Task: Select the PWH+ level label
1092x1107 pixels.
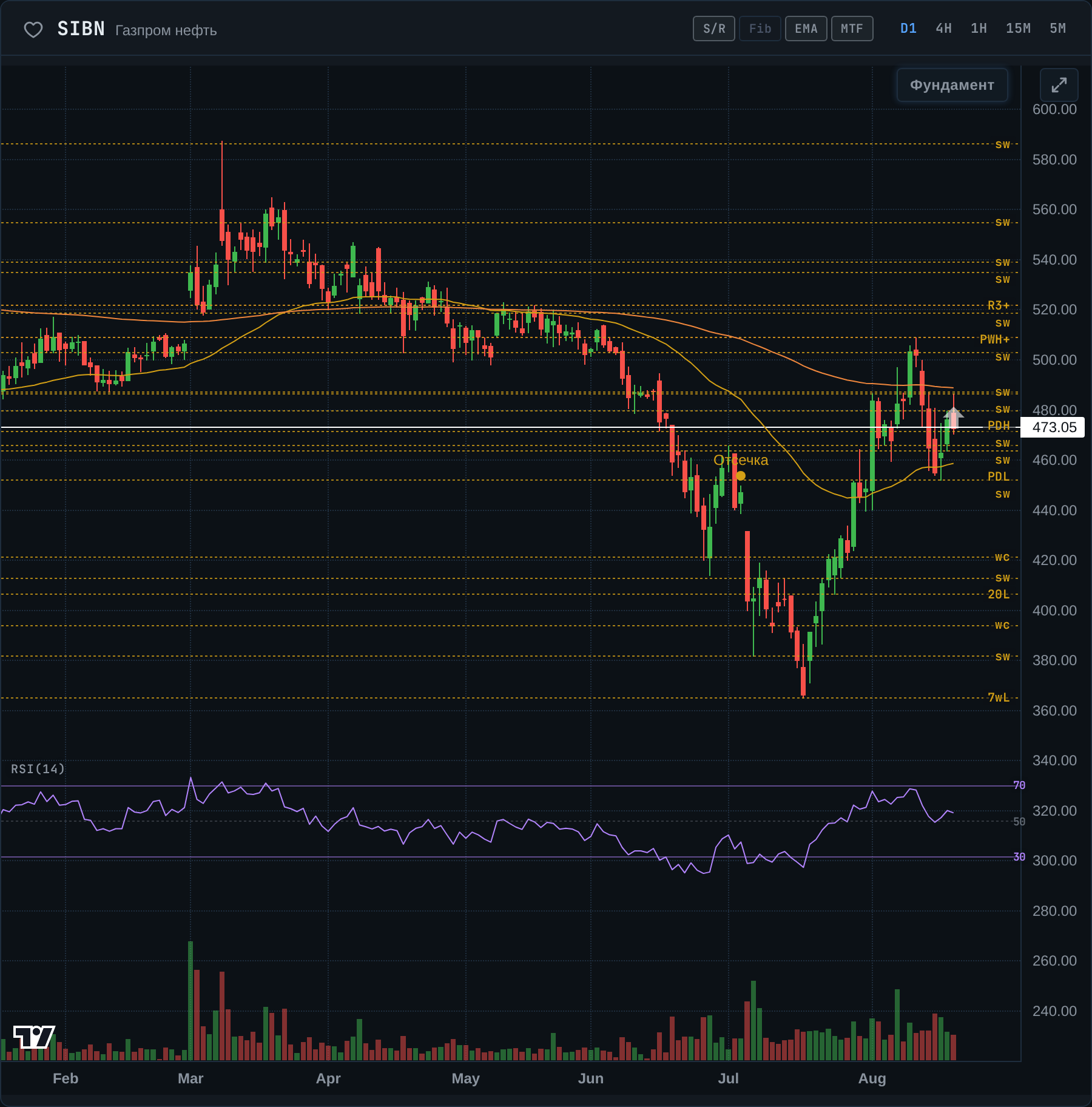Action: click(x=995, y=339)
